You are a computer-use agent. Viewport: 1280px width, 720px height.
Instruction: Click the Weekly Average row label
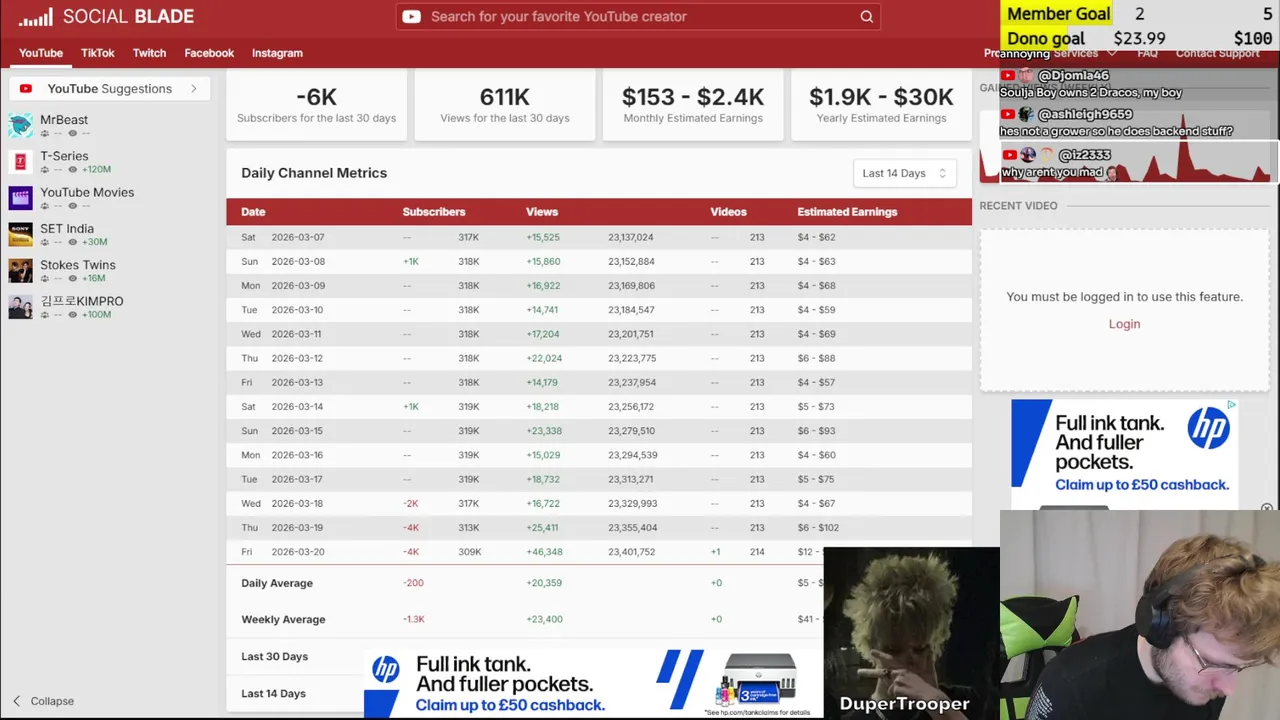click(x=283, y=619)
